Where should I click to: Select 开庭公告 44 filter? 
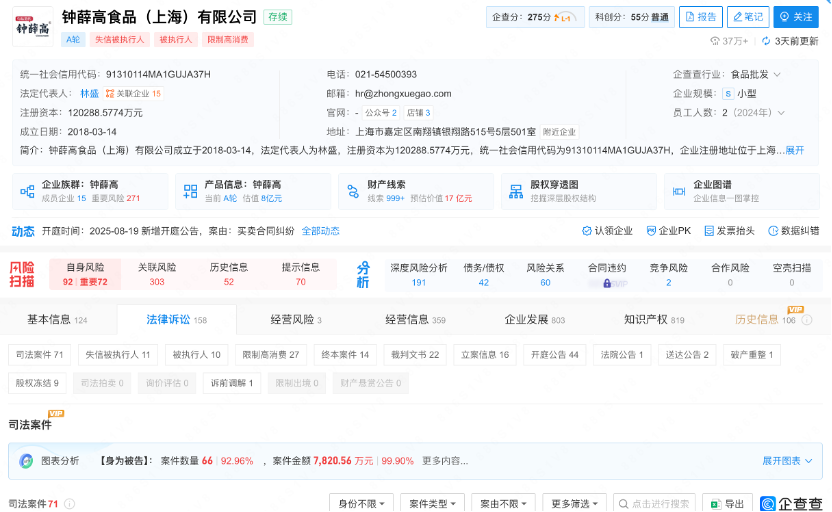click(x=554, y=354)
